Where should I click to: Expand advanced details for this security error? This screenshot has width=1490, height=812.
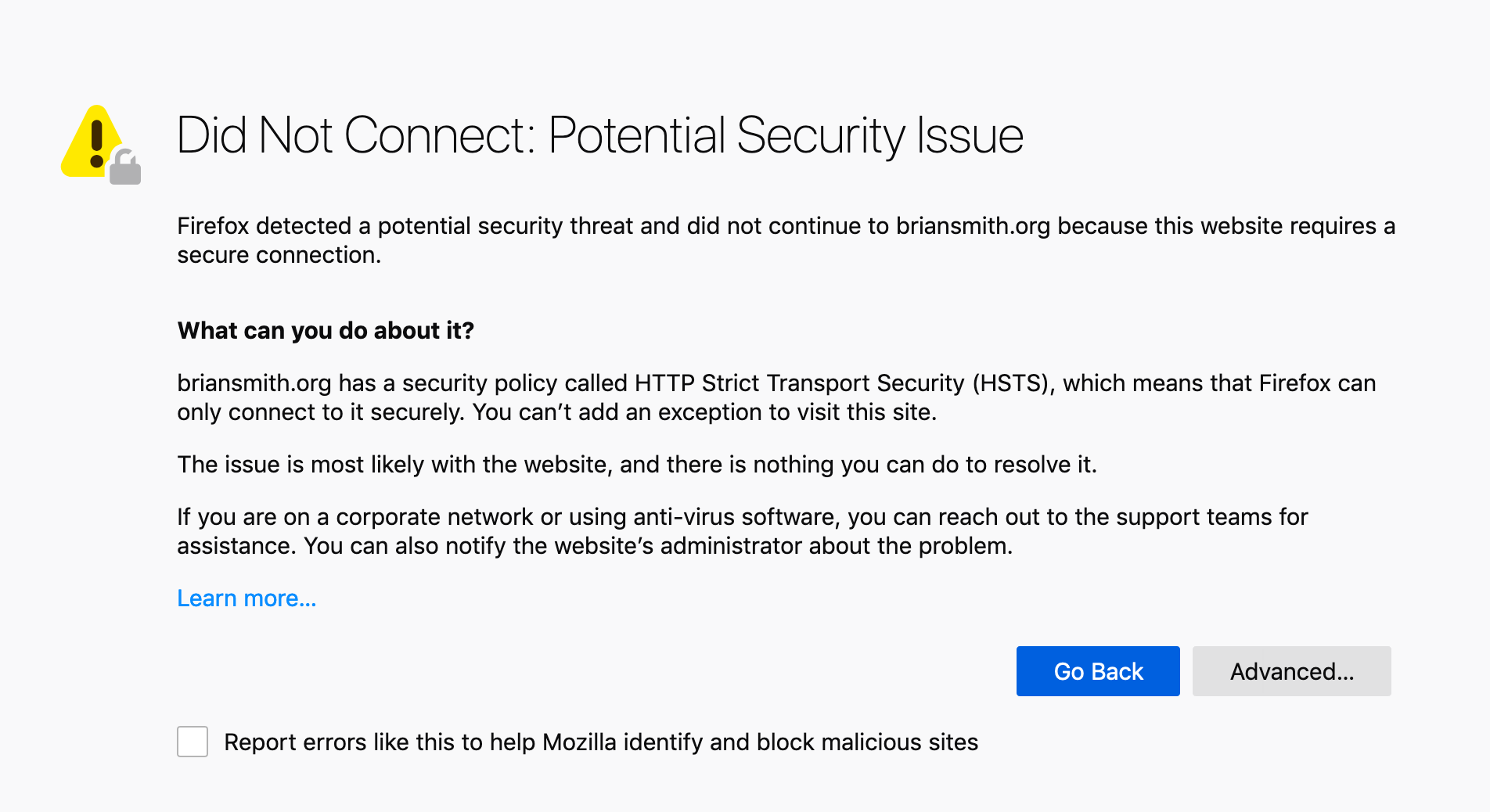[1290, 671]
